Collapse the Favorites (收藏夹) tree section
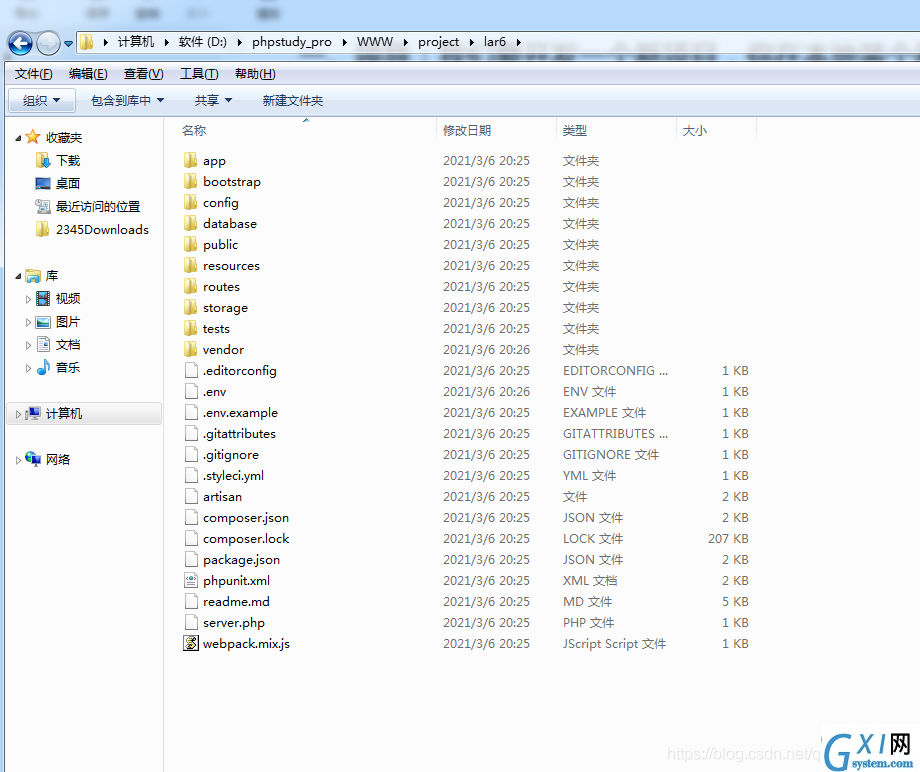 tap(18, 138)
